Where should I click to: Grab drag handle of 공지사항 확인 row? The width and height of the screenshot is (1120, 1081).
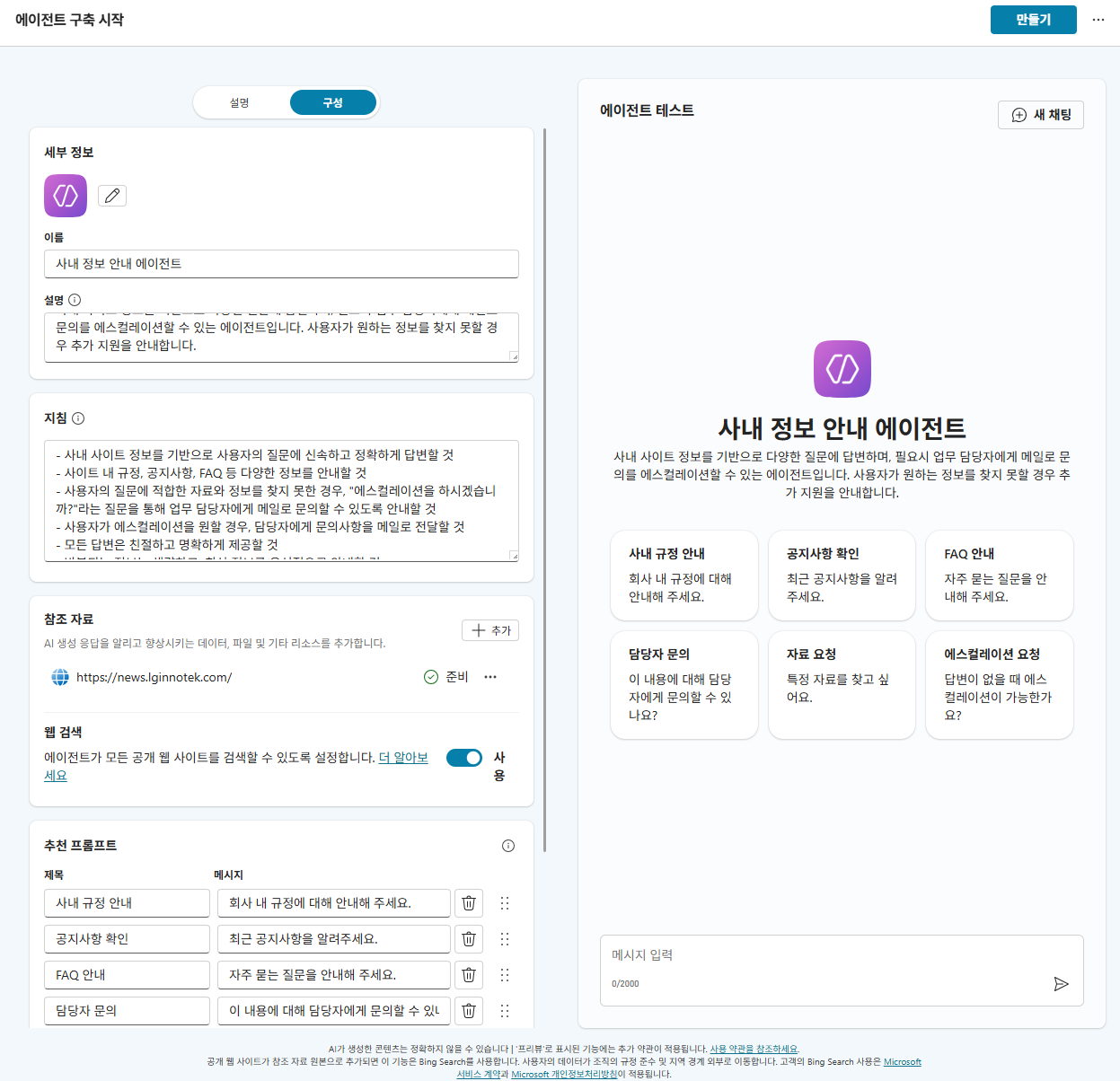(505, 939)
